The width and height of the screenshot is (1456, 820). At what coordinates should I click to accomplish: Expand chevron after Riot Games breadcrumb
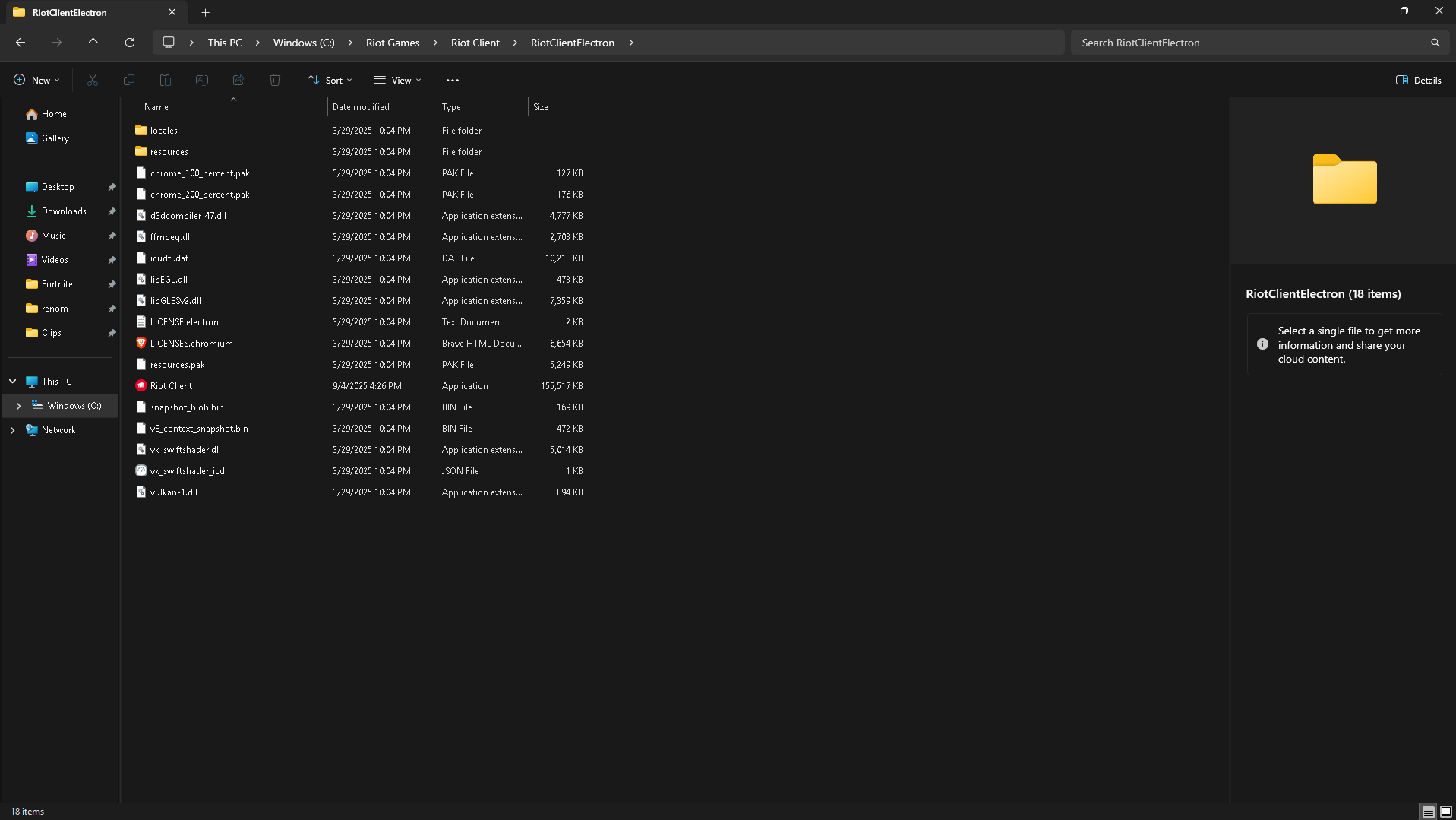pyautogui.click(x=435, y=43)
